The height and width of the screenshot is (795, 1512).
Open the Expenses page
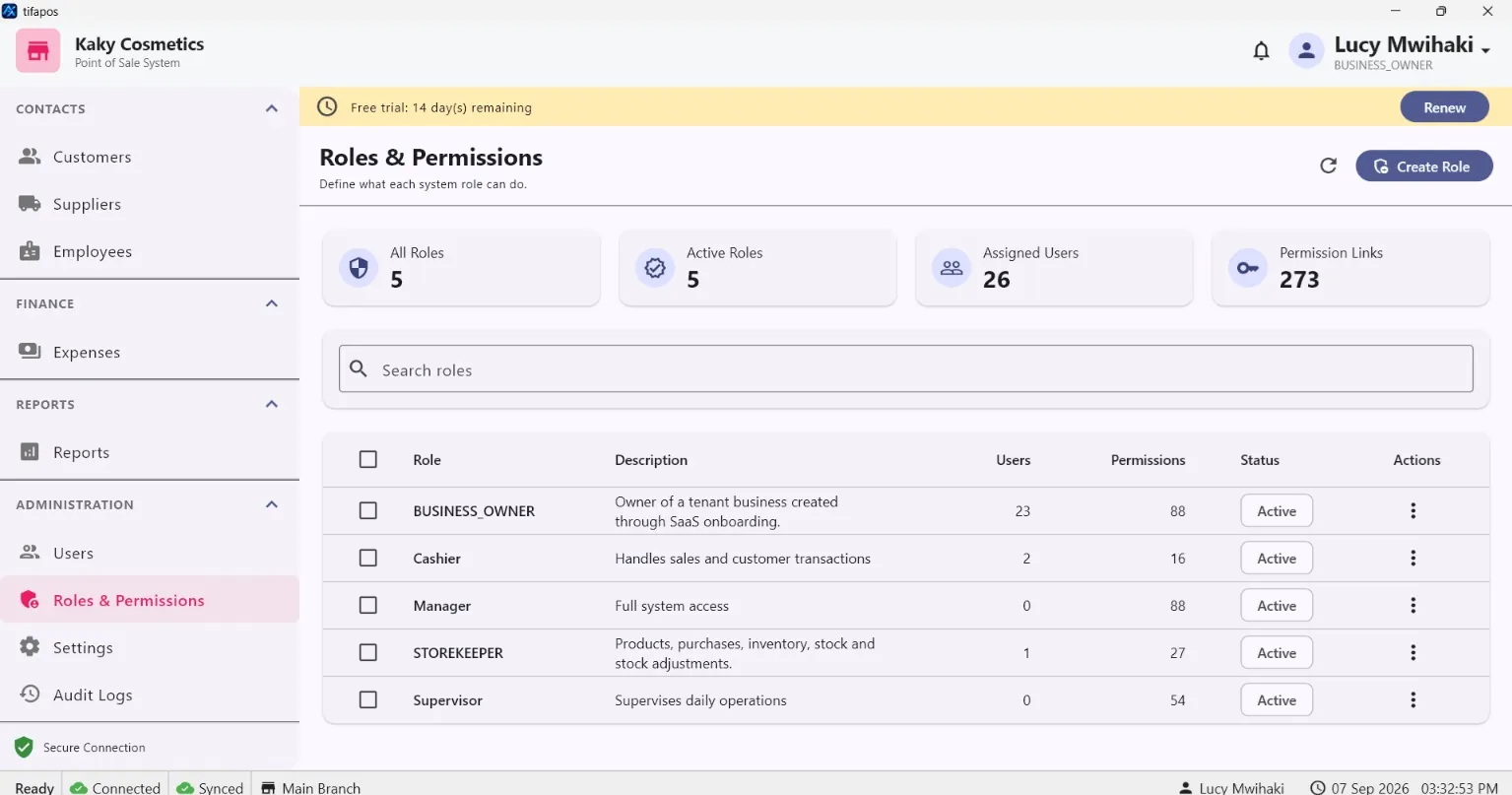pyautogui.click(x=150, y=352)
